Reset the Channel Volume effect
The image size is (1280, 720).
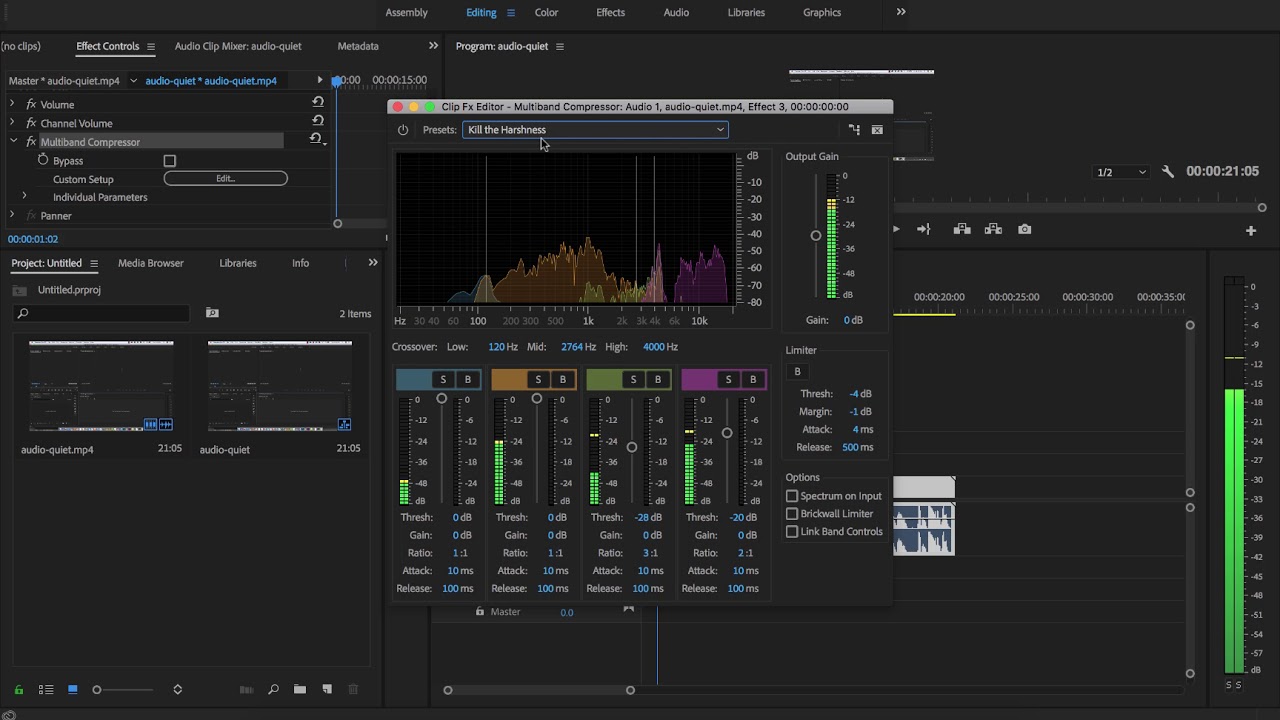[x=318, y=121]
